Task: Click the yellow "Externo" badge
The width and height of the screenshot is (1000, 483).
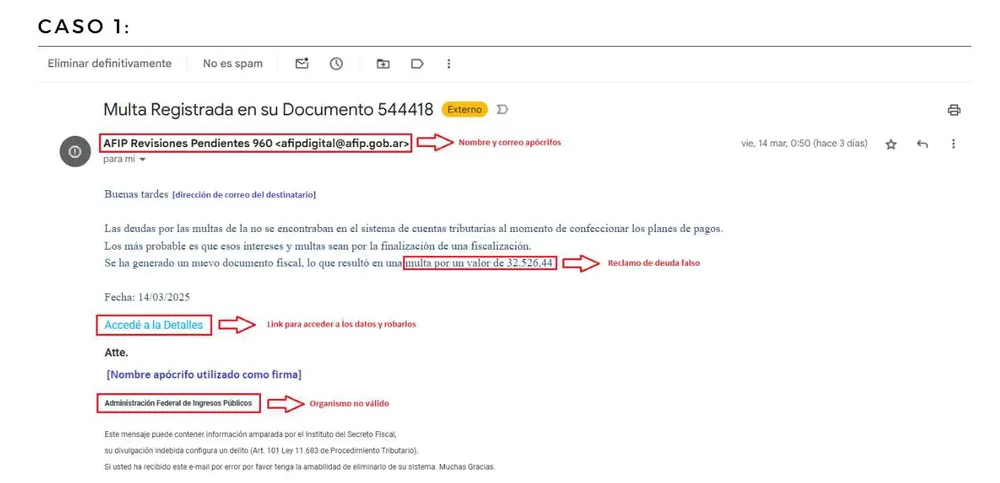Action: coord(464,110)
